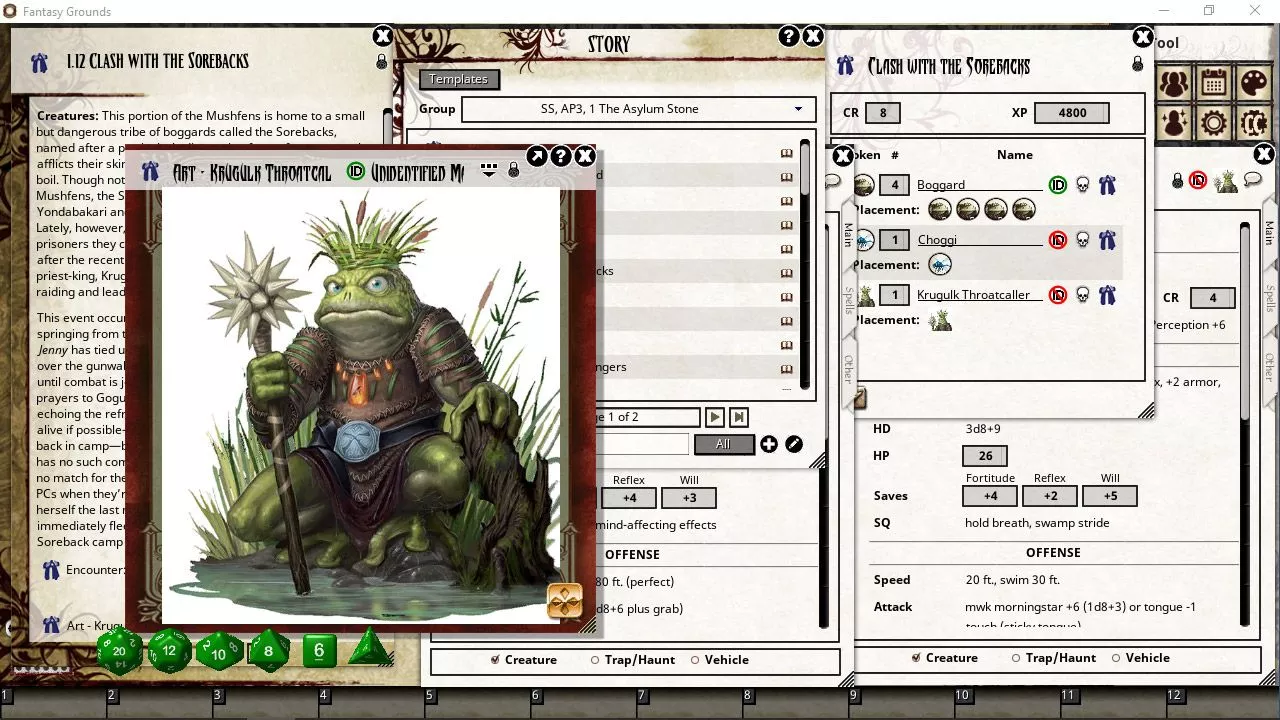1280x720 pixels.
Task: Open the party sparkle sidebar icon
Action: pyautogui.click(x=1175, y=123)
